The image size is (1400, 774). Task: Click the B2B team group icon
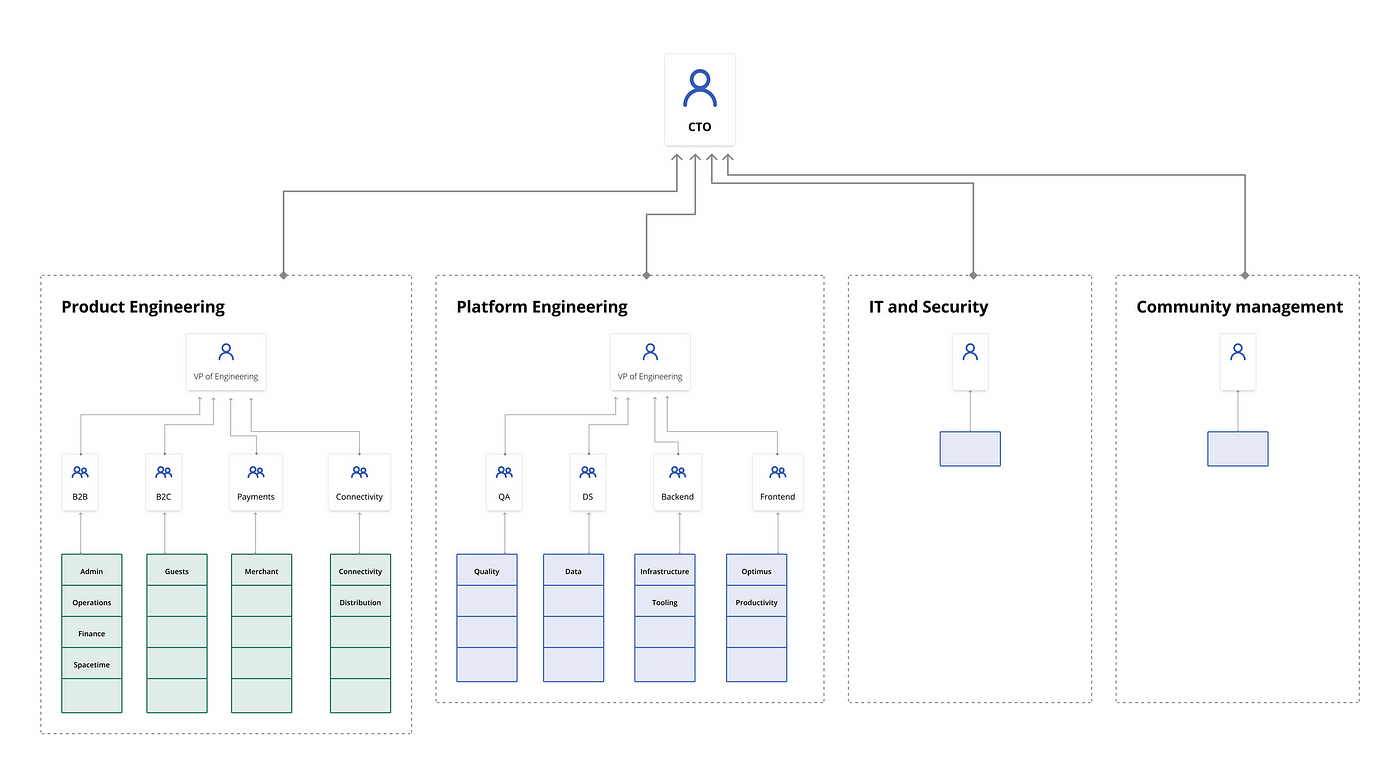point(80,472)
